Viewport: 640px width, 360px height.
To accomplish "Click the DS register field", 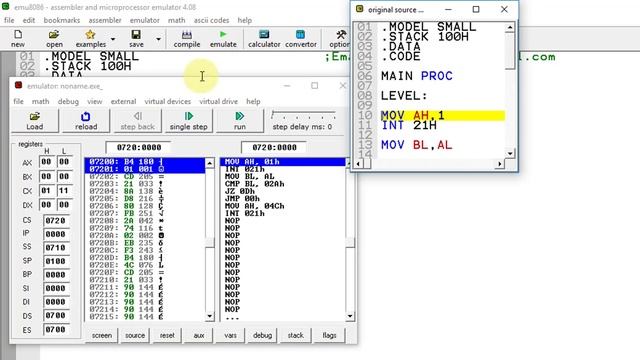I will [x=56, y=316].
